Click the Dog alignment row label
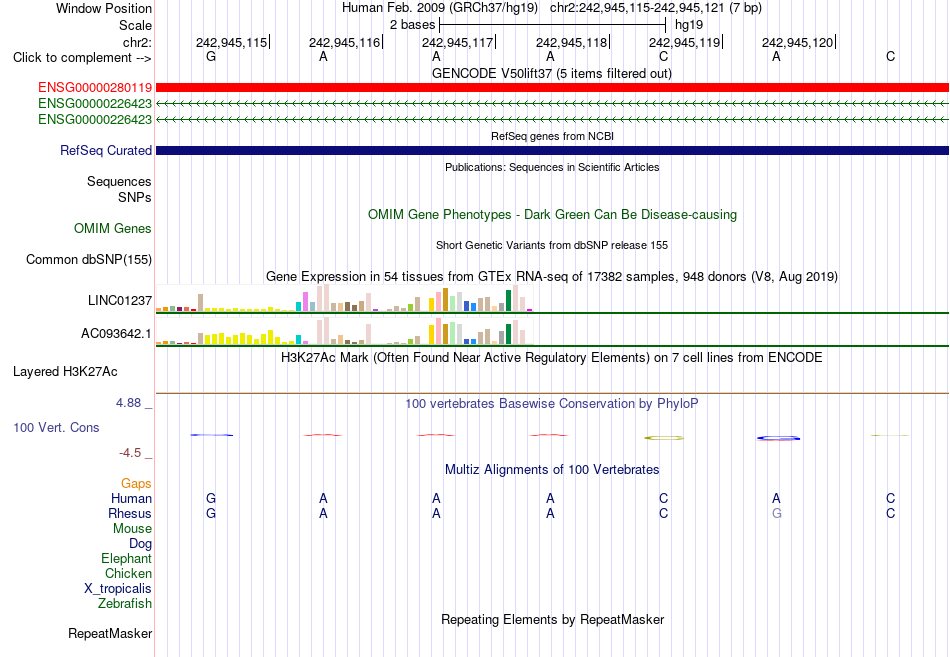 pyautogui.click(x=141, y=544)
